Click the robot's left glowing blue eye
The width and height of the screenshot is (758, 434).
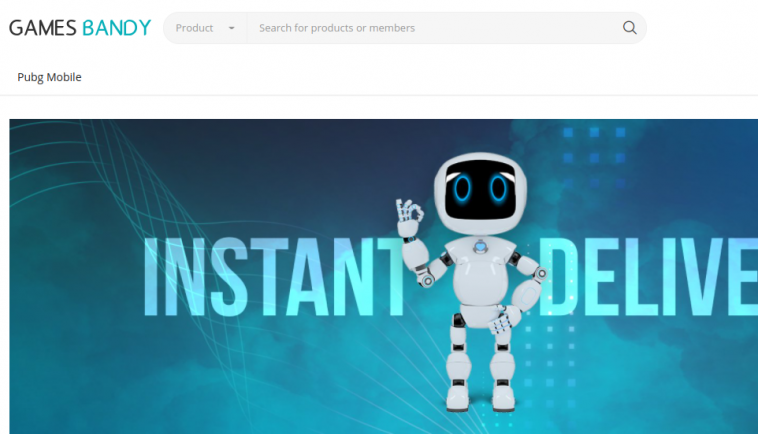tap(461, 189)
